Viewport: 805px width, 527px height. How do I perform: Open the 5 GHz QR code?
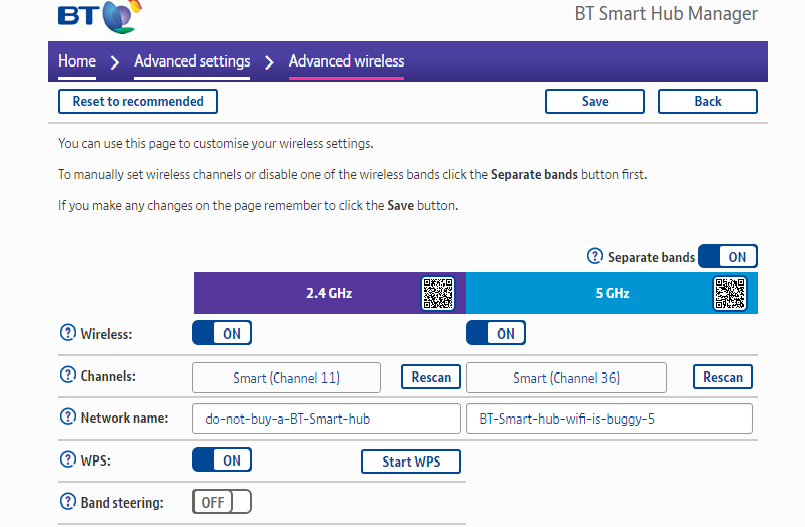point(730,294)
